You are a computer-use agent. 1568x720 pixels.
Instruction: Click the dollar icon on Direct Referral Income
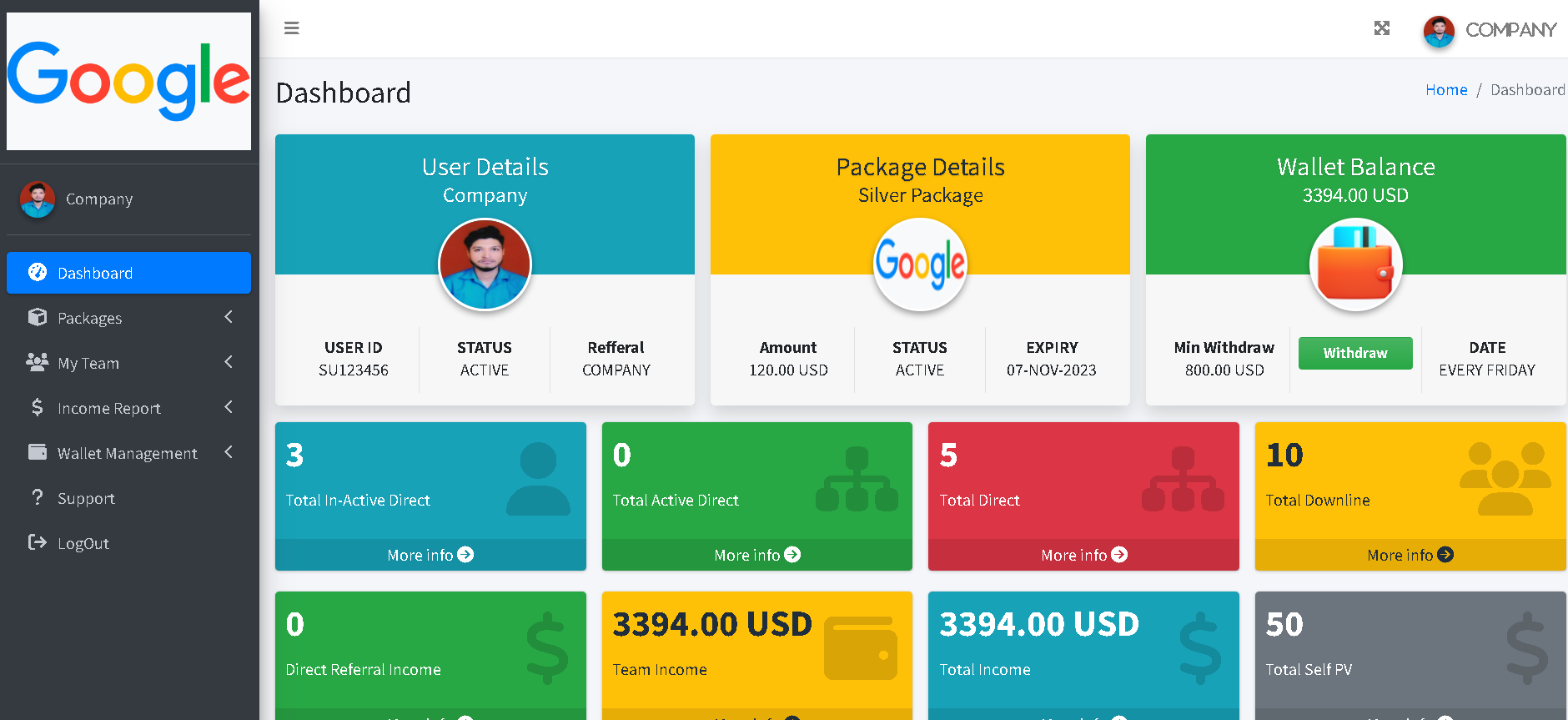(x=547, y=648)
